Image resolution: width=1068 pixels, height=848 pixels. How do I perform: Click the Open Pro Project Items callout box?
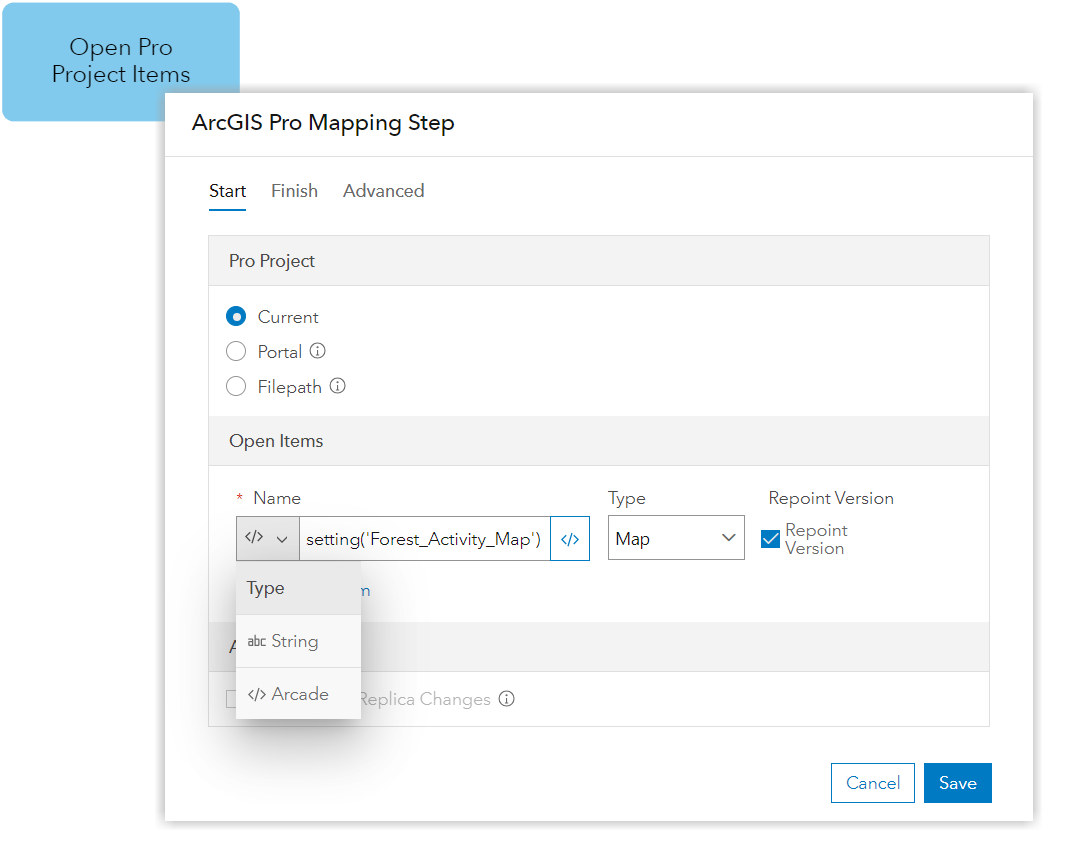pyautogui.click(x=120, y=61)
